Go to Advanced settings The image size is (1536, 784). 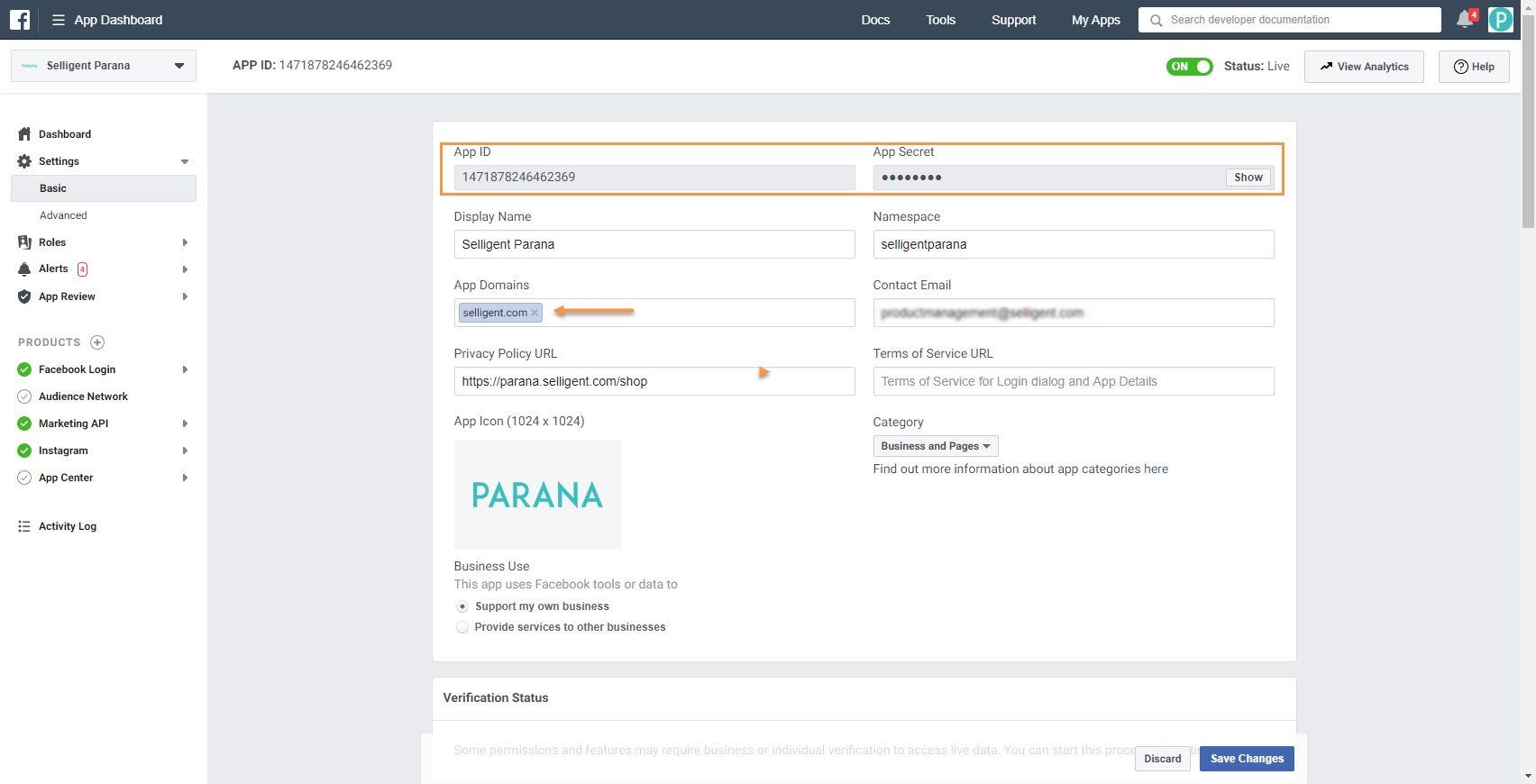63,215
